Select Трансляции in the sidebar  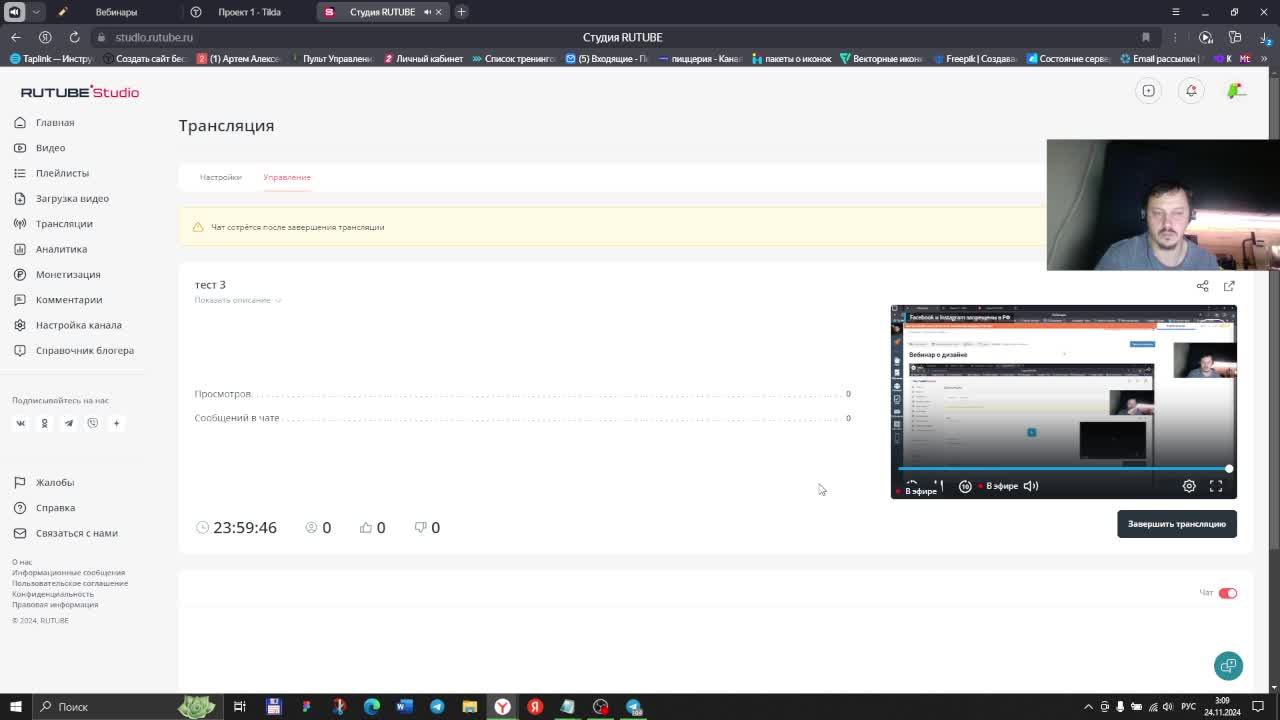click(x=54, y=224)
